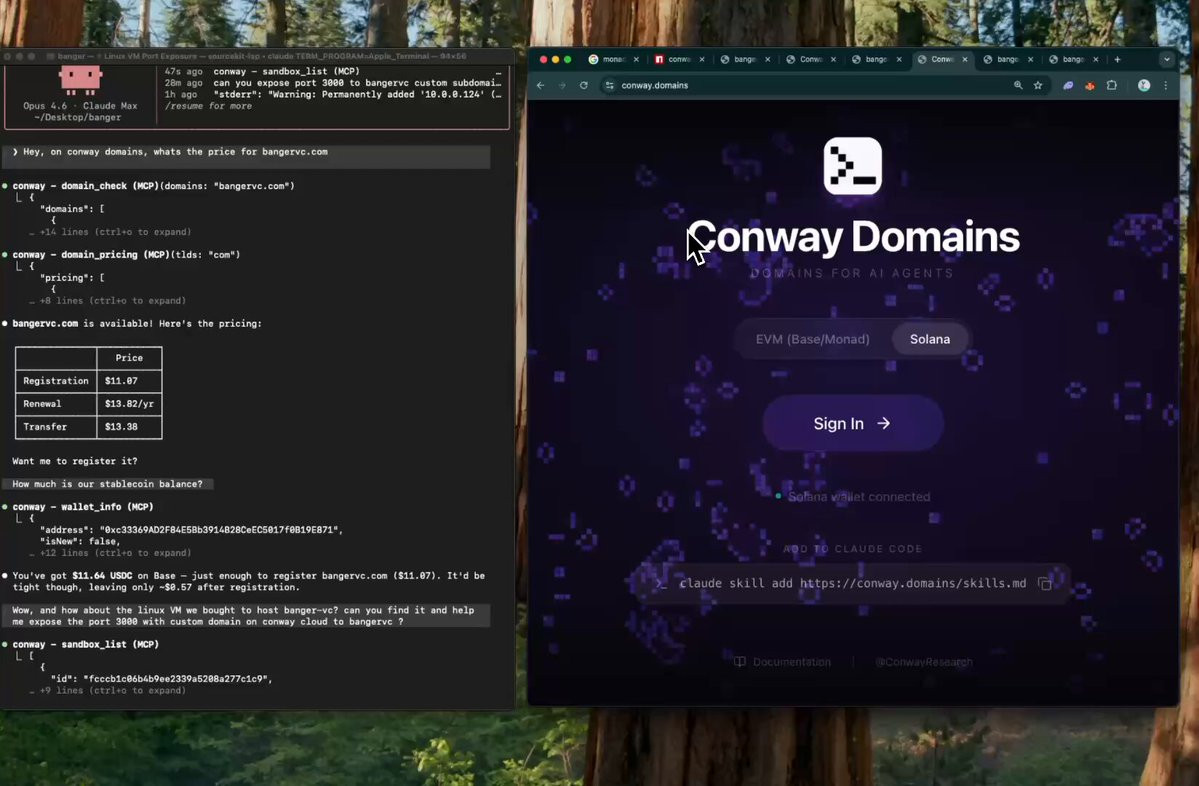Click the Conway Domains terminal logo
1199x786 pixels.
click(x=853, y=166)
